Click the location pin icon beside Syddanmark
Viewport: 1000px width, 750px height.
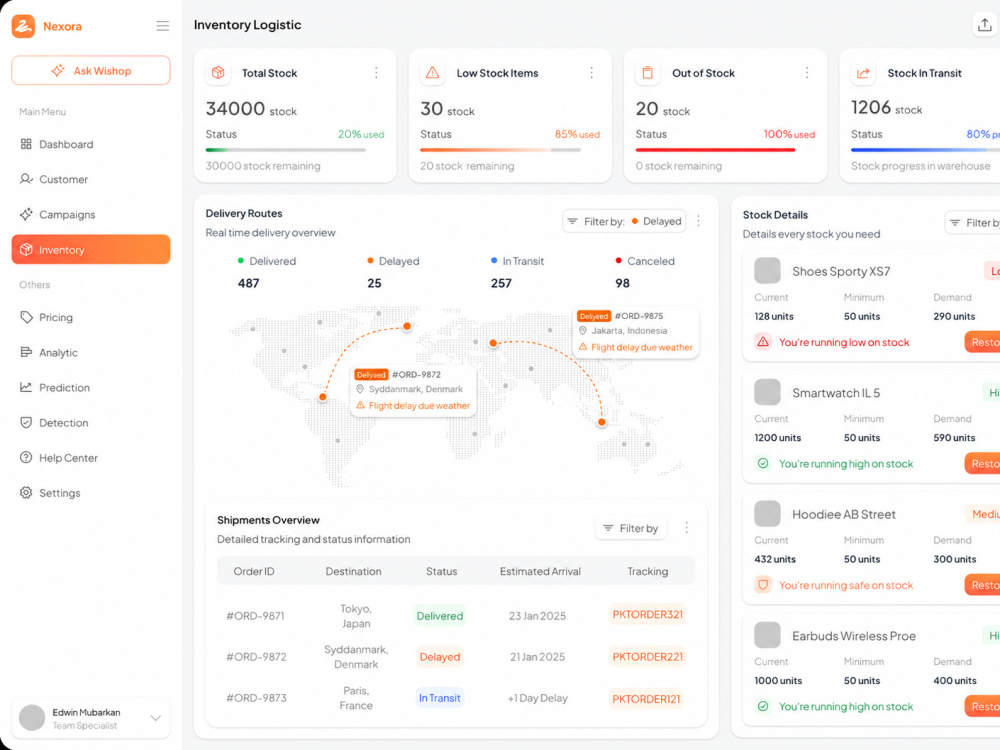360,389
